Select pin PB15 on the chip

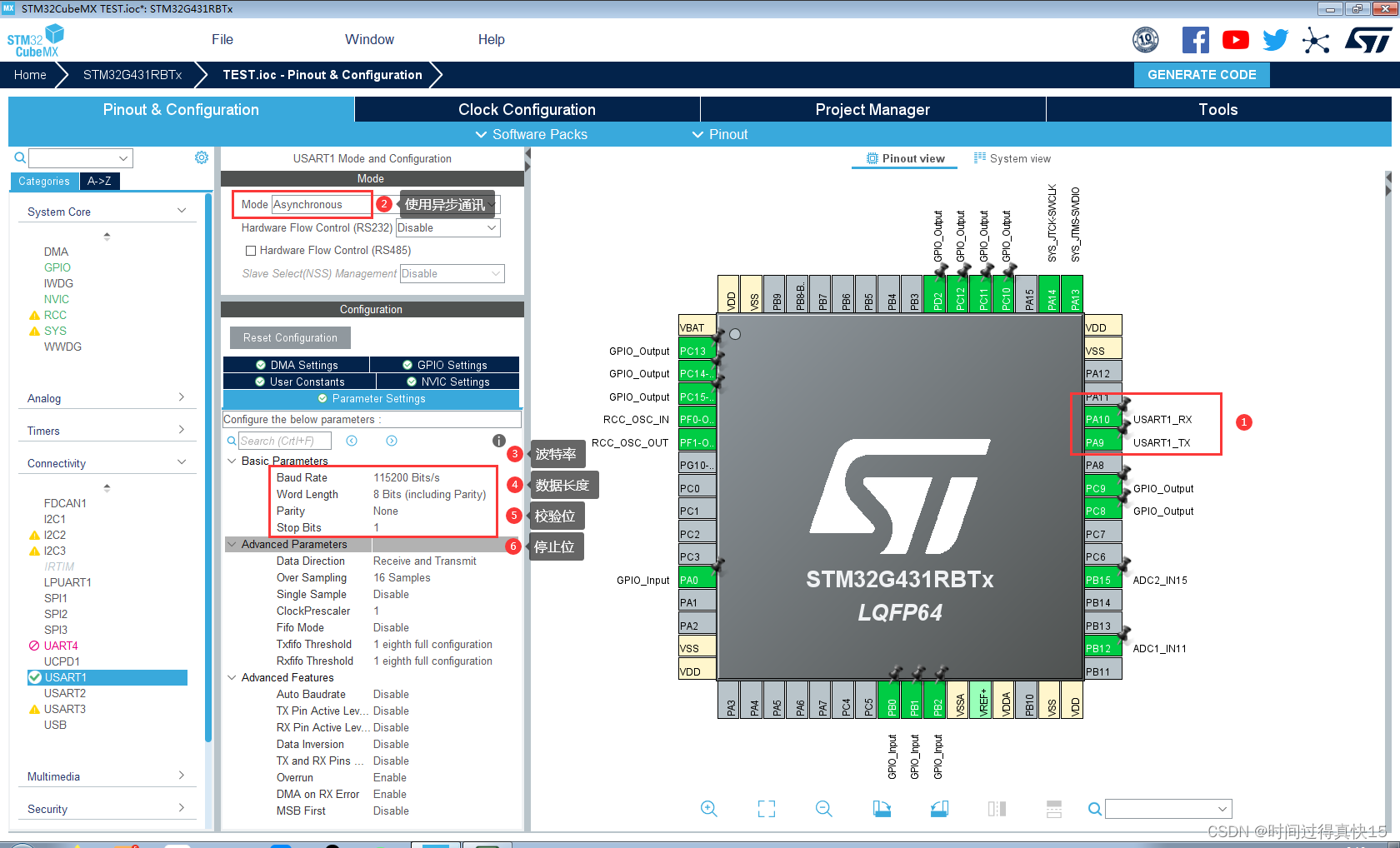(1102, 580)
